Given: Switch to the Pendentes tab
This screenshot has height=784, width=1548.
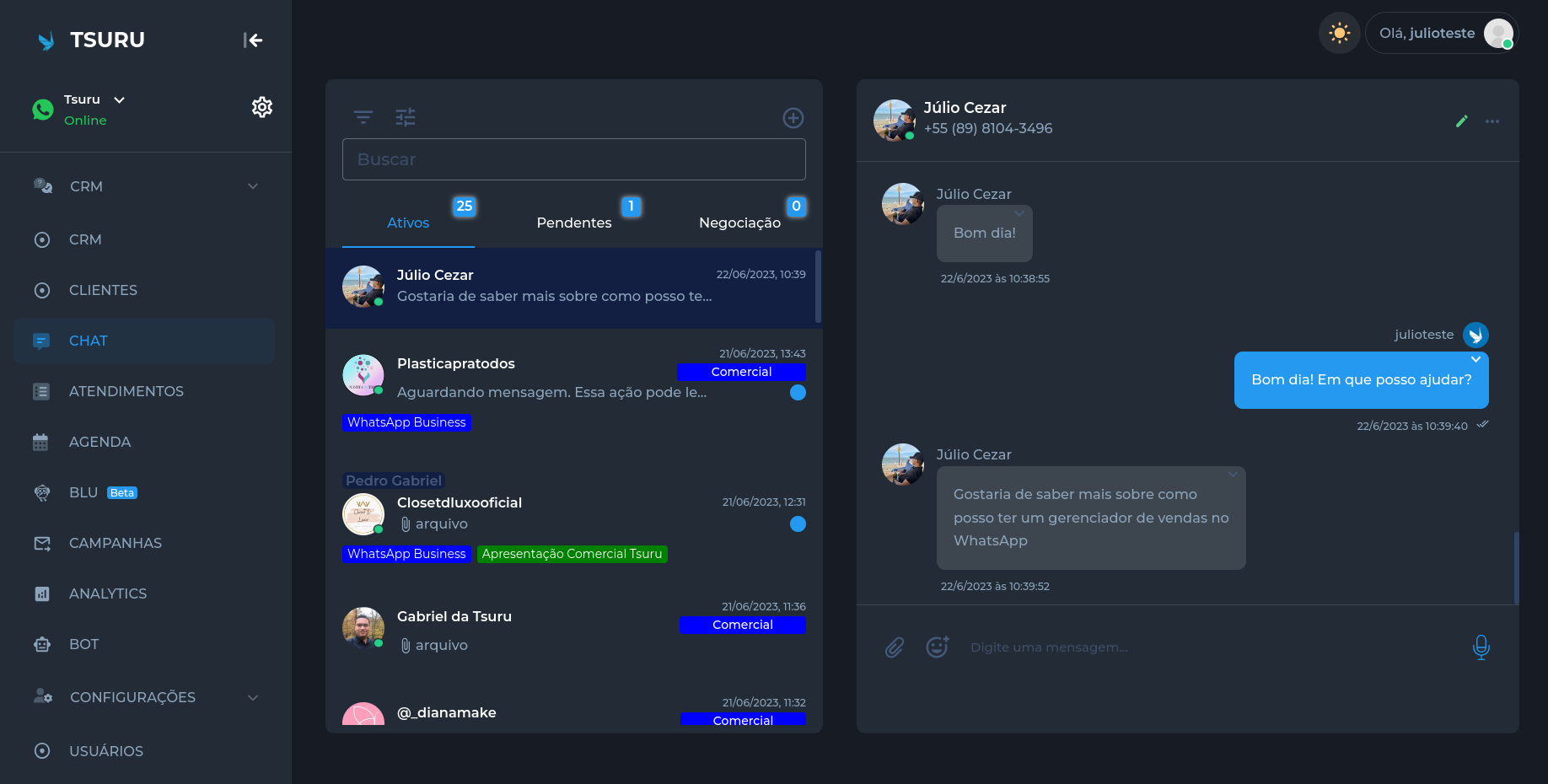Looking at the screenshot, I should pos(574,223).
